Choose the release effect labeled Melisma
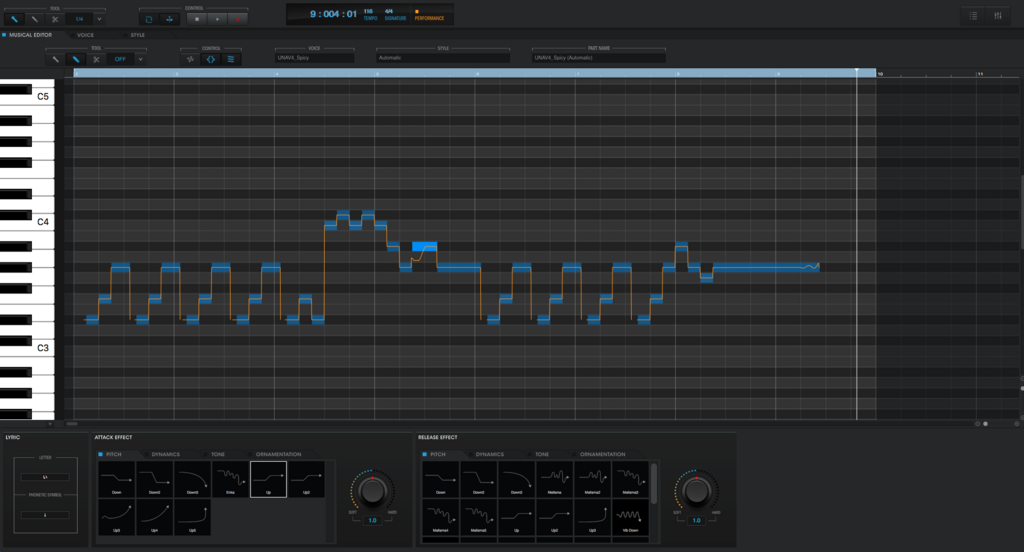 (x=554, y=479)
